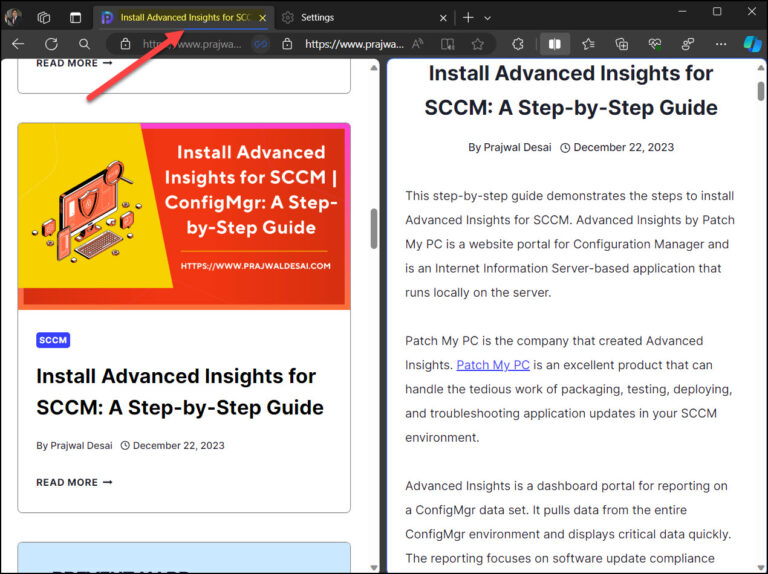Open Immersive Reader icon

tap(447, 44)
